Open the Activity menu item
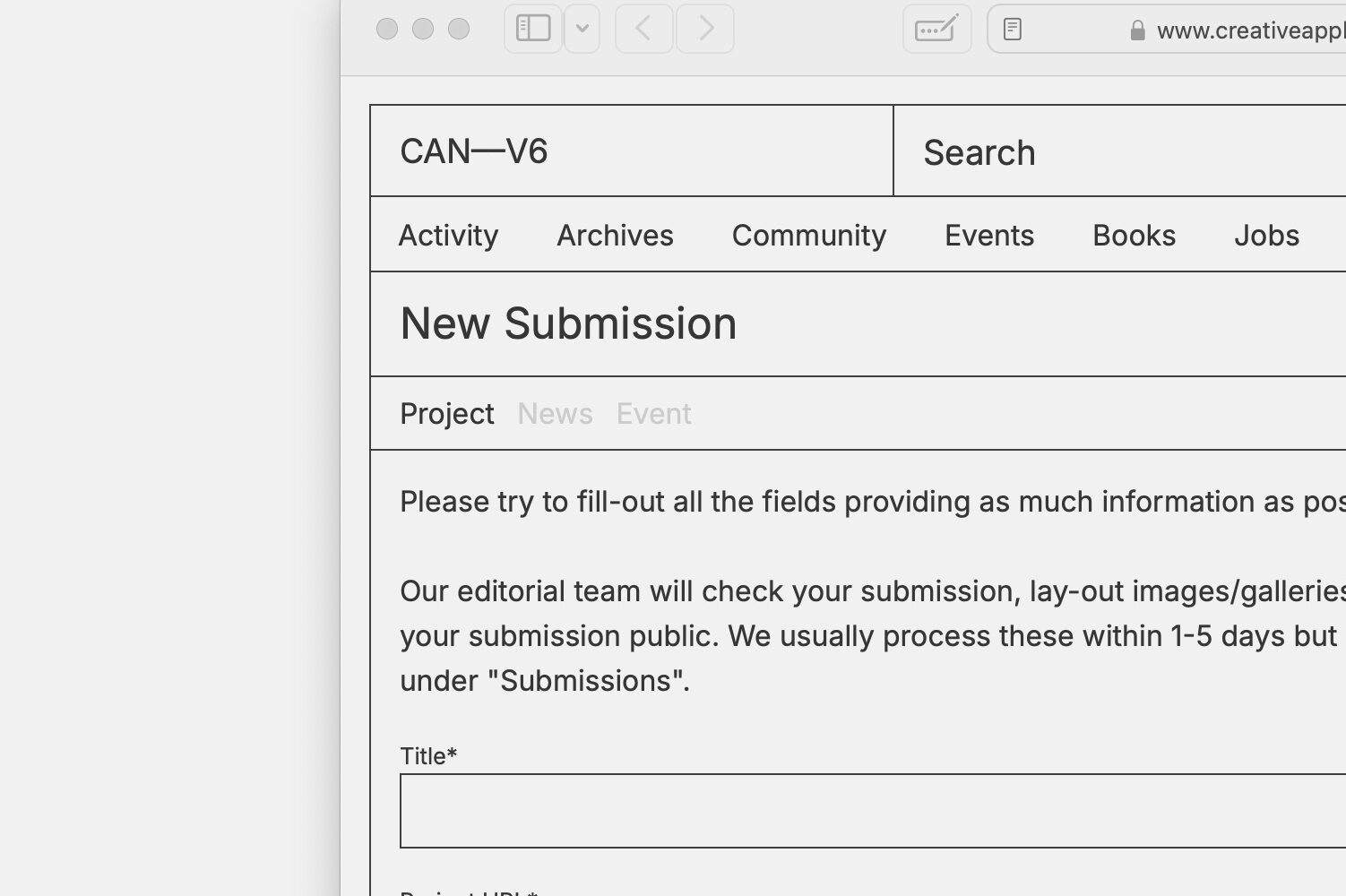Viewport: 1346px width, 896px height. pyautogui.click(x=448, y=236)
